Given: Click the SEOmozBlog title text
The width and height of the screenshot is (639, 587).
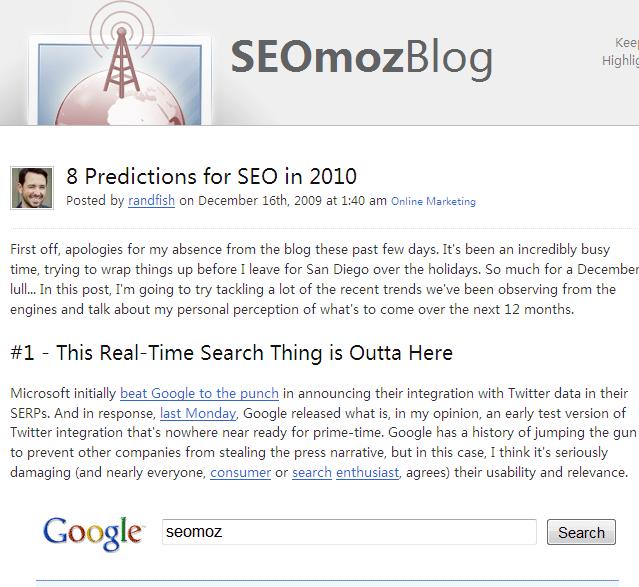Looking at the screenshot, I should coord(362,58).
